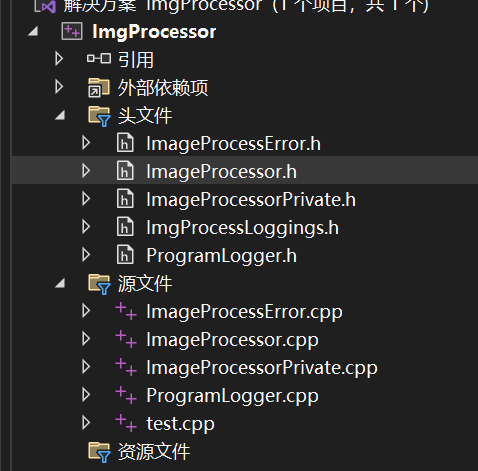Expand the ImgProcessLoggings.h node arrow
478x471 pixels.
tap(86, 227)
